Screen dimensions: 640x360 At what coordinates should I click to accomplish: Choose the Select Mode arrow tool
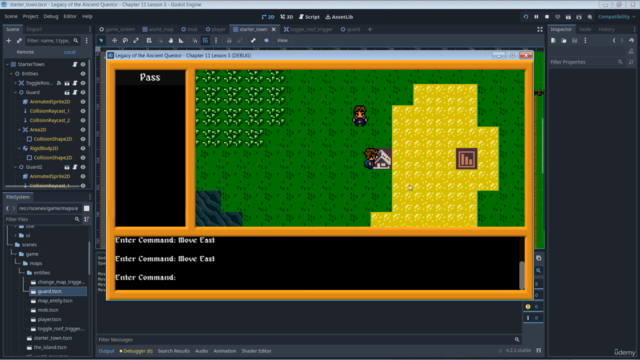coord(102,40)
